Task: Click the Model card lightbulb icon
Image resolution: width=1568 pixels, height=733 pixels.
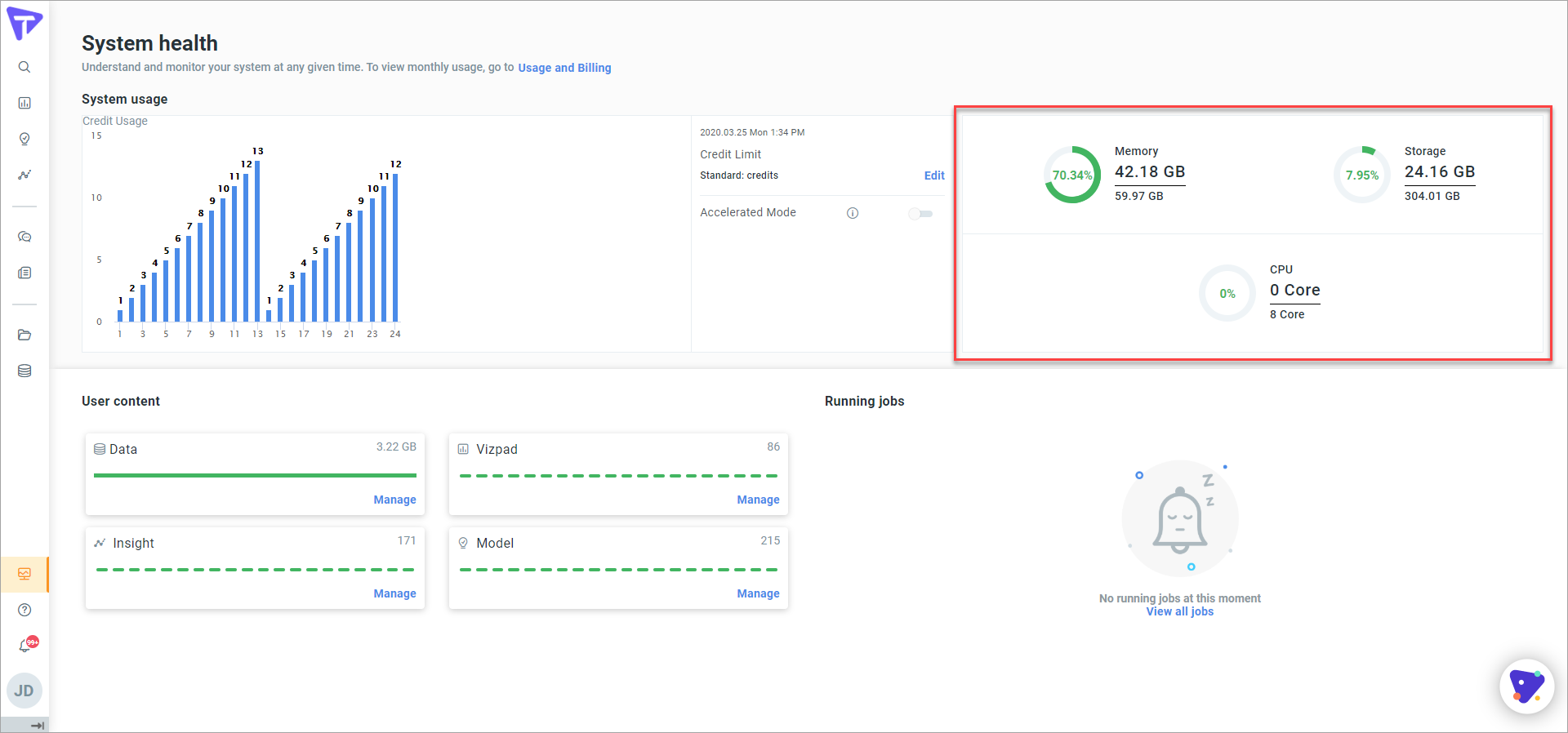Action: [x=463, y=543]
